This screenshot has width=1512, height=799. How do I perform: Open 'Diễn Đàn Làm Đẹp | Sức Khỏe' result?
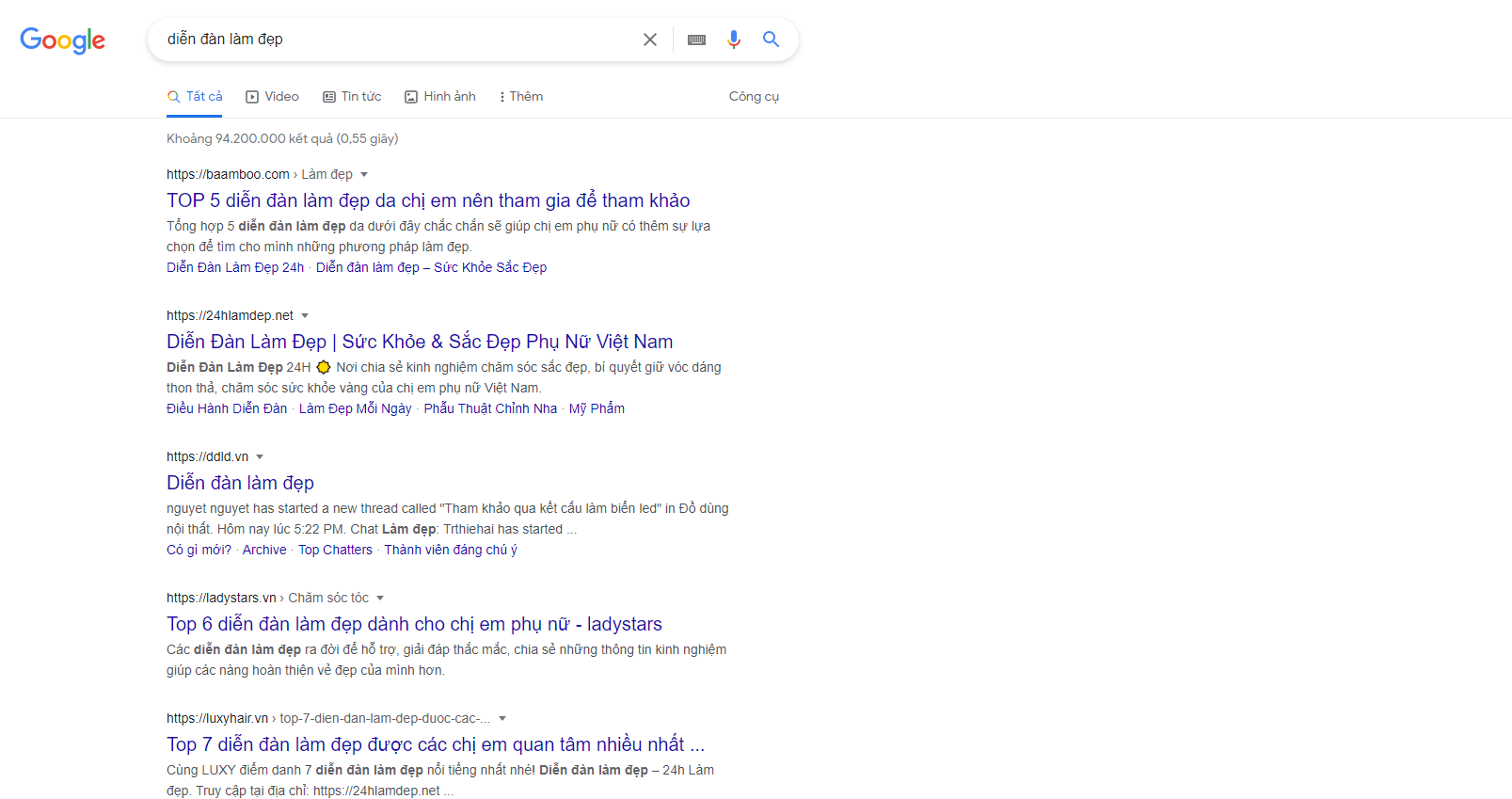[420, 342]
